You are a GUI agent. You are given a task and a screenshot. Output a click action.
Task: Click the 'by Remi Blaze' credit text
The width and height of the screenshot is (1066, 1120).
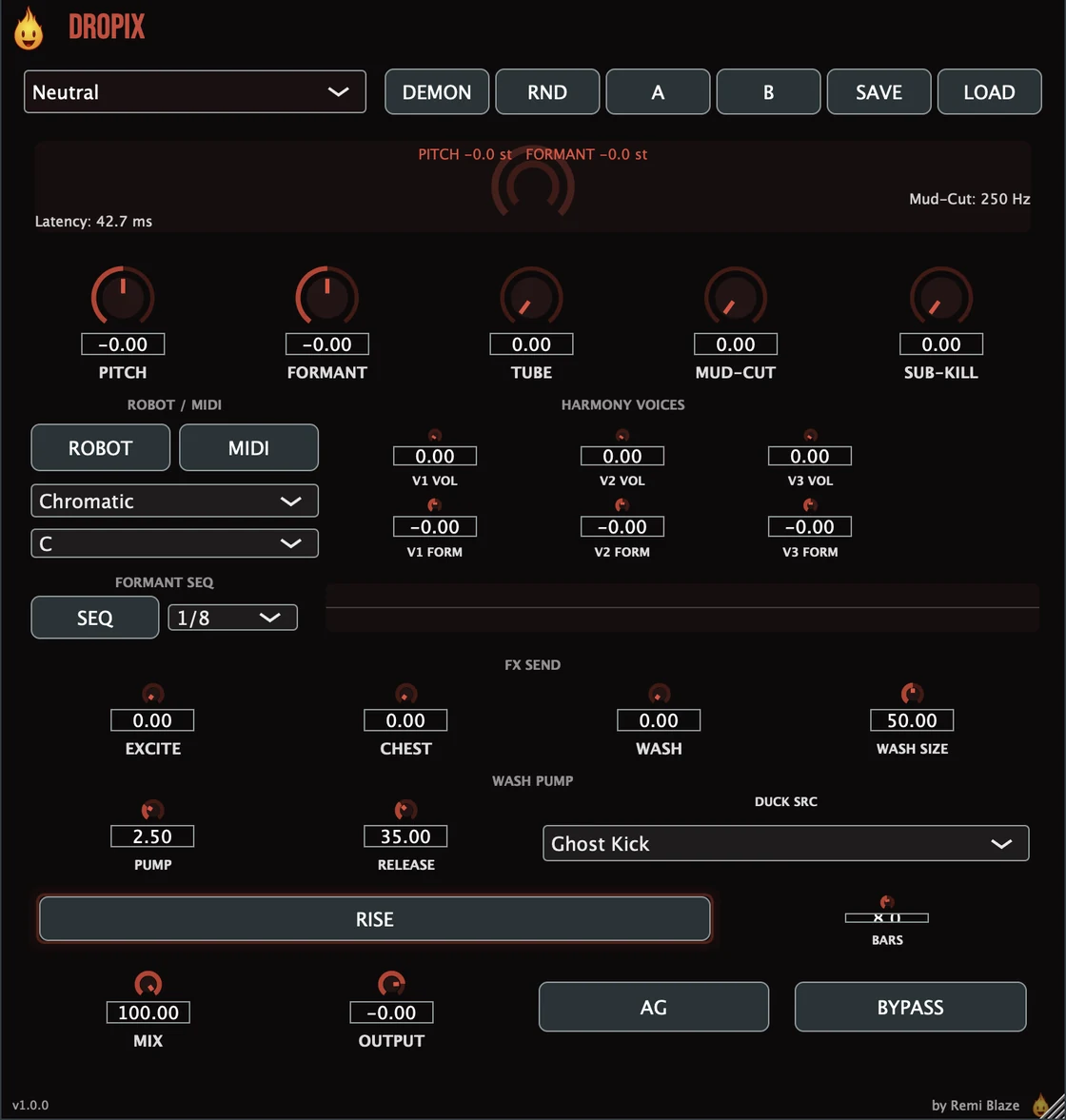(976, 1106)
